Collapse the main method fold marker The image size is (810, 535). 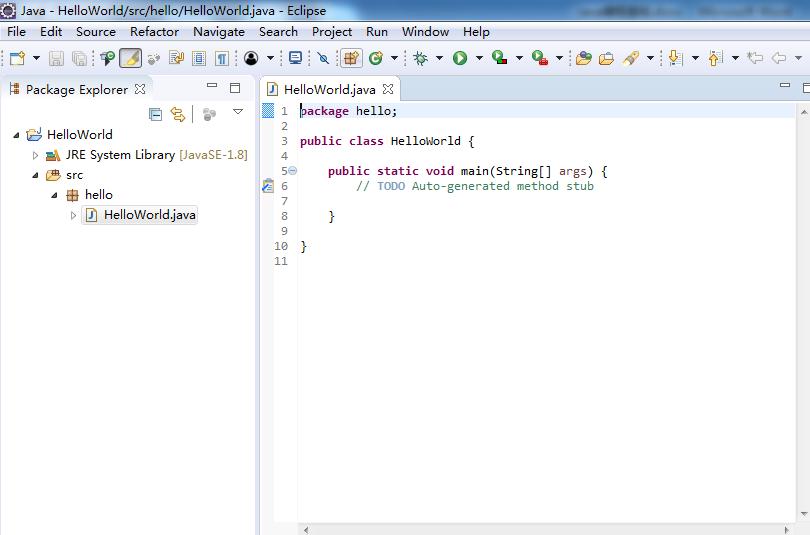(x=292, y=170)
